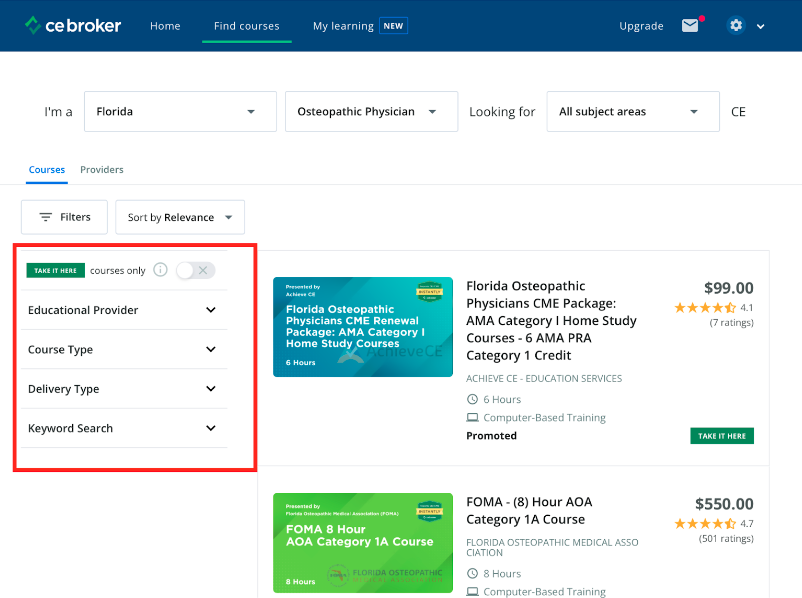Click the clock icon beside 6 Hours
Screen dimensions: 802x598
pos(473,399)
